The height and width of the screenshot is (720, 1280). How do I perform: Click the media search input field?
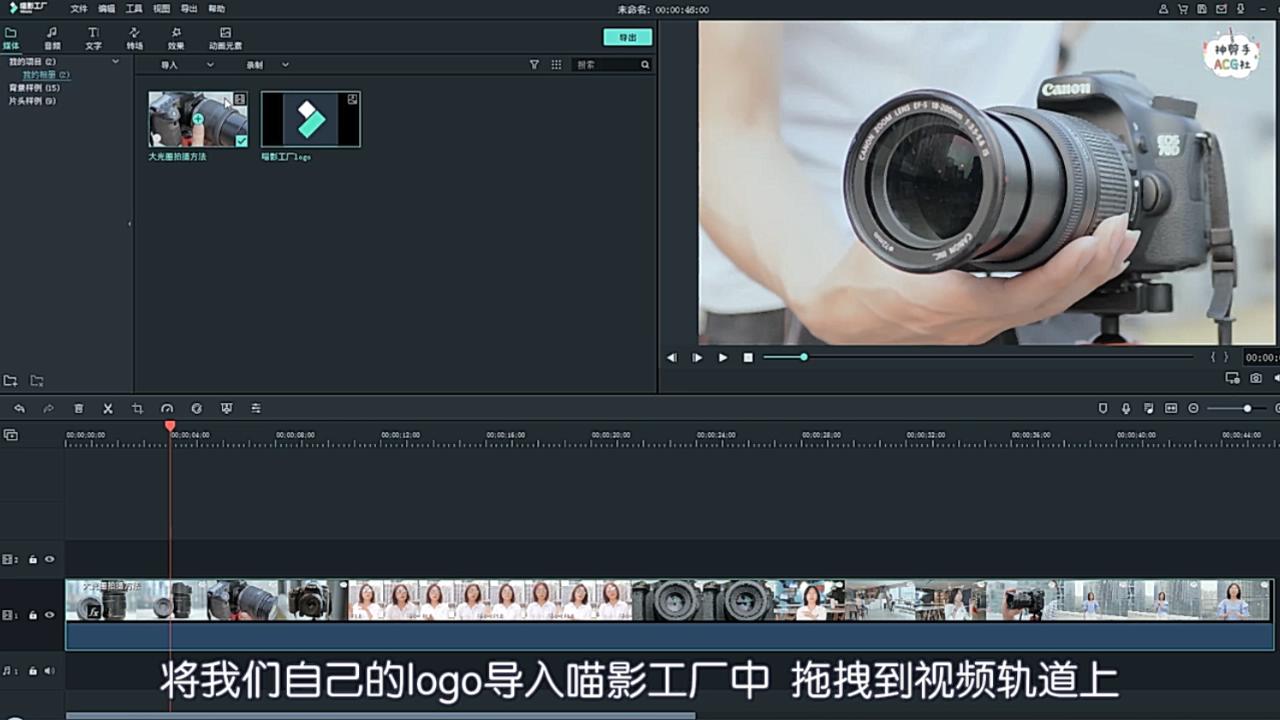tap(606, 64)
